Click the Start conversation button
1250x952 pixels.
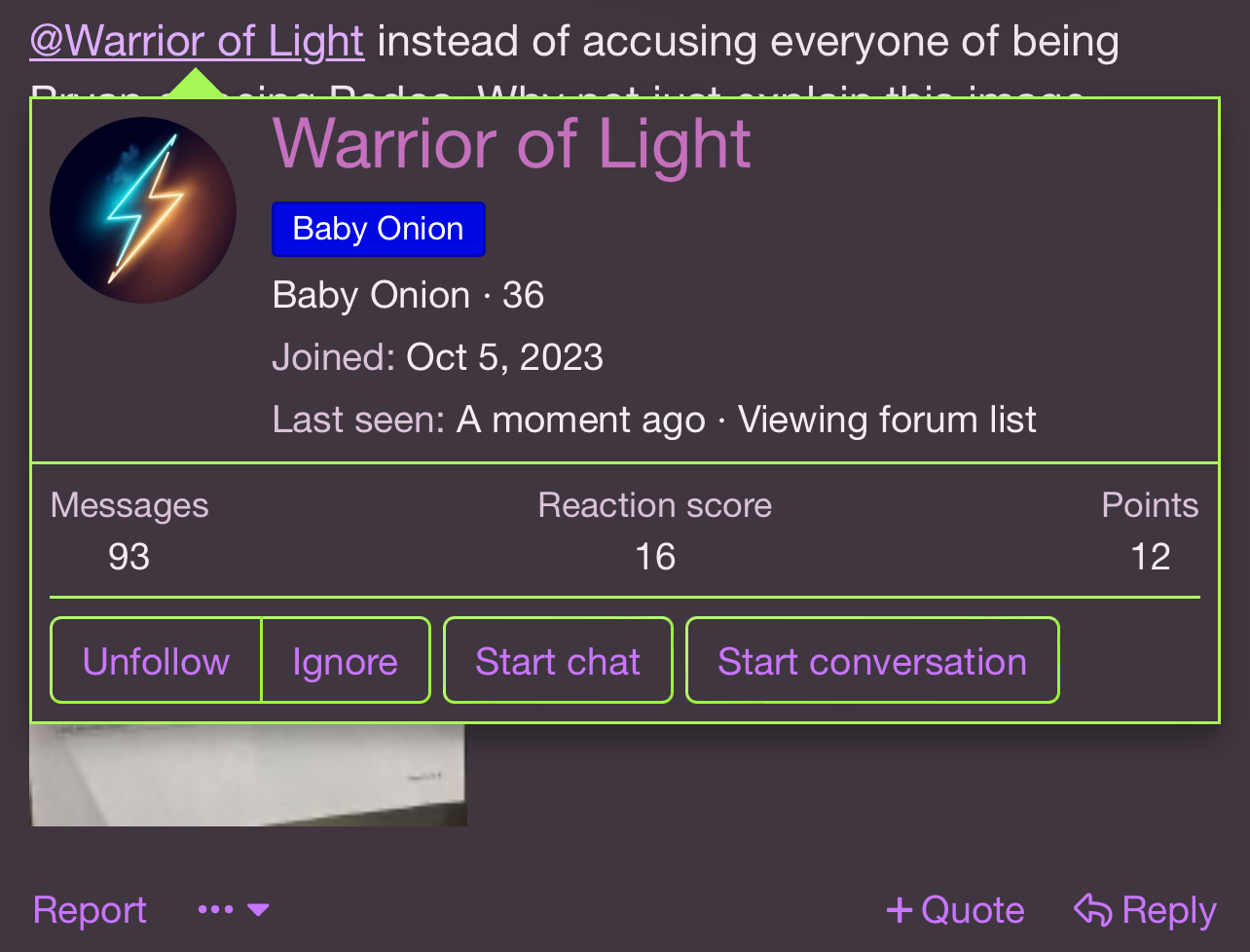pos(872,661)
